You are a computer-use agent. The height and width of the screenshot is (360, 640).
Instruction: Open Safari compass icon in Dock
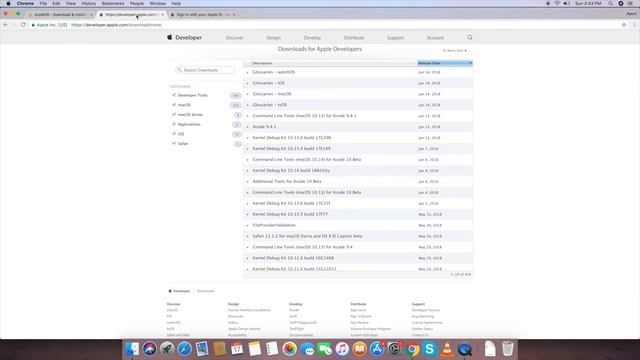click(x=184, y=349)
